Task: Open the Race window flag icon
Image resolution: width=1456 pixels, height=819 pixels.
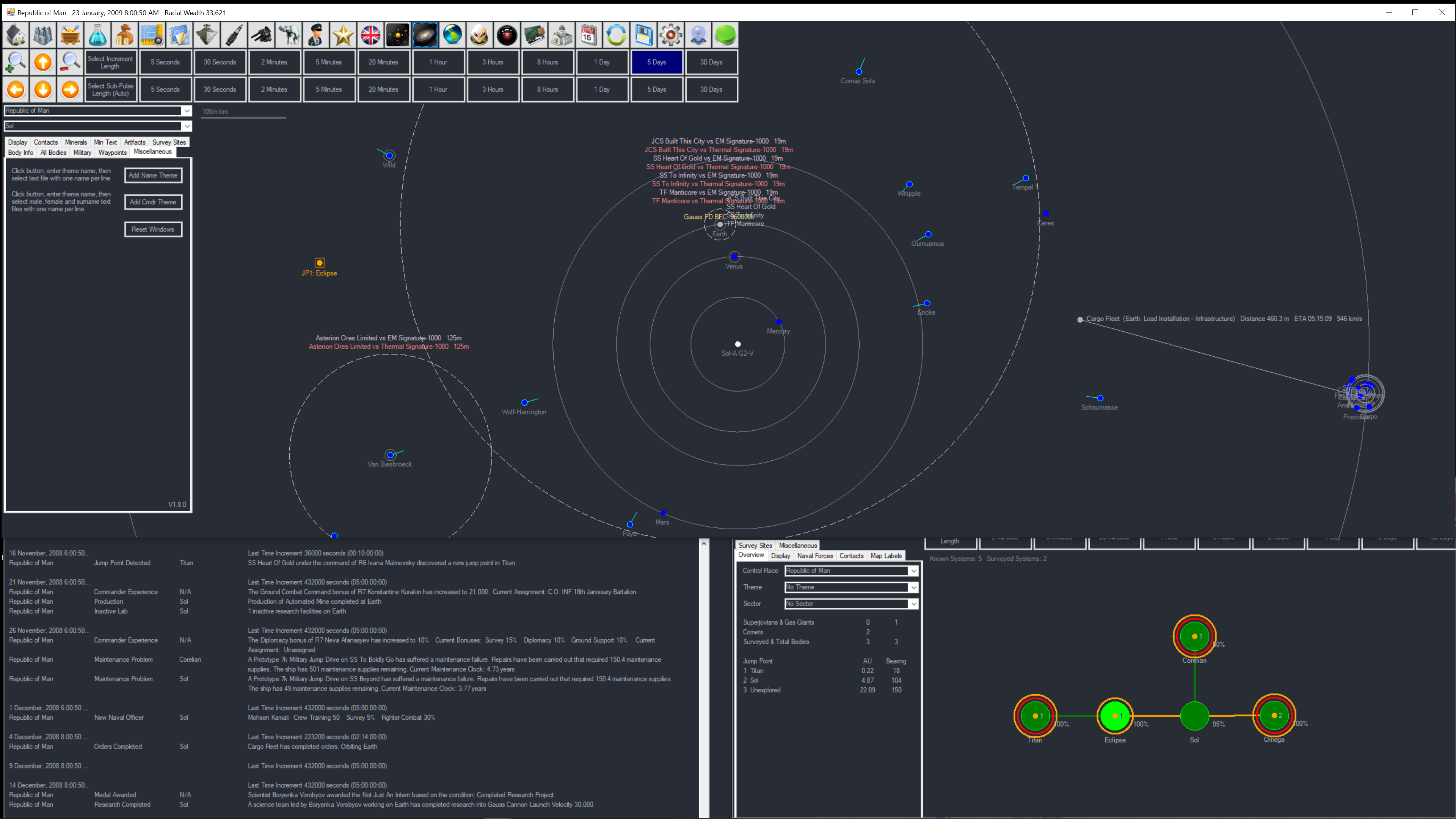Action: pos(371,35)
